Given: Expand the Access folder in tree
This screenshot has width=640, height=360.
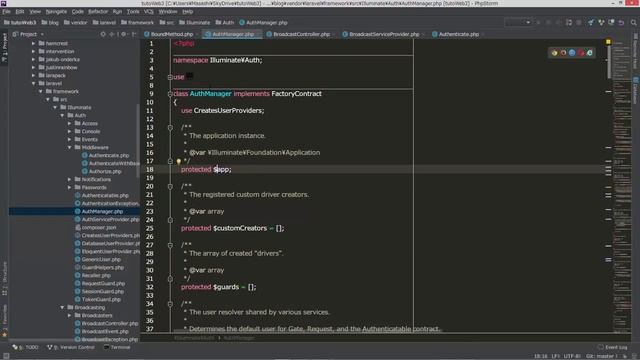Looking at the screenshot, I should point(69,123).
